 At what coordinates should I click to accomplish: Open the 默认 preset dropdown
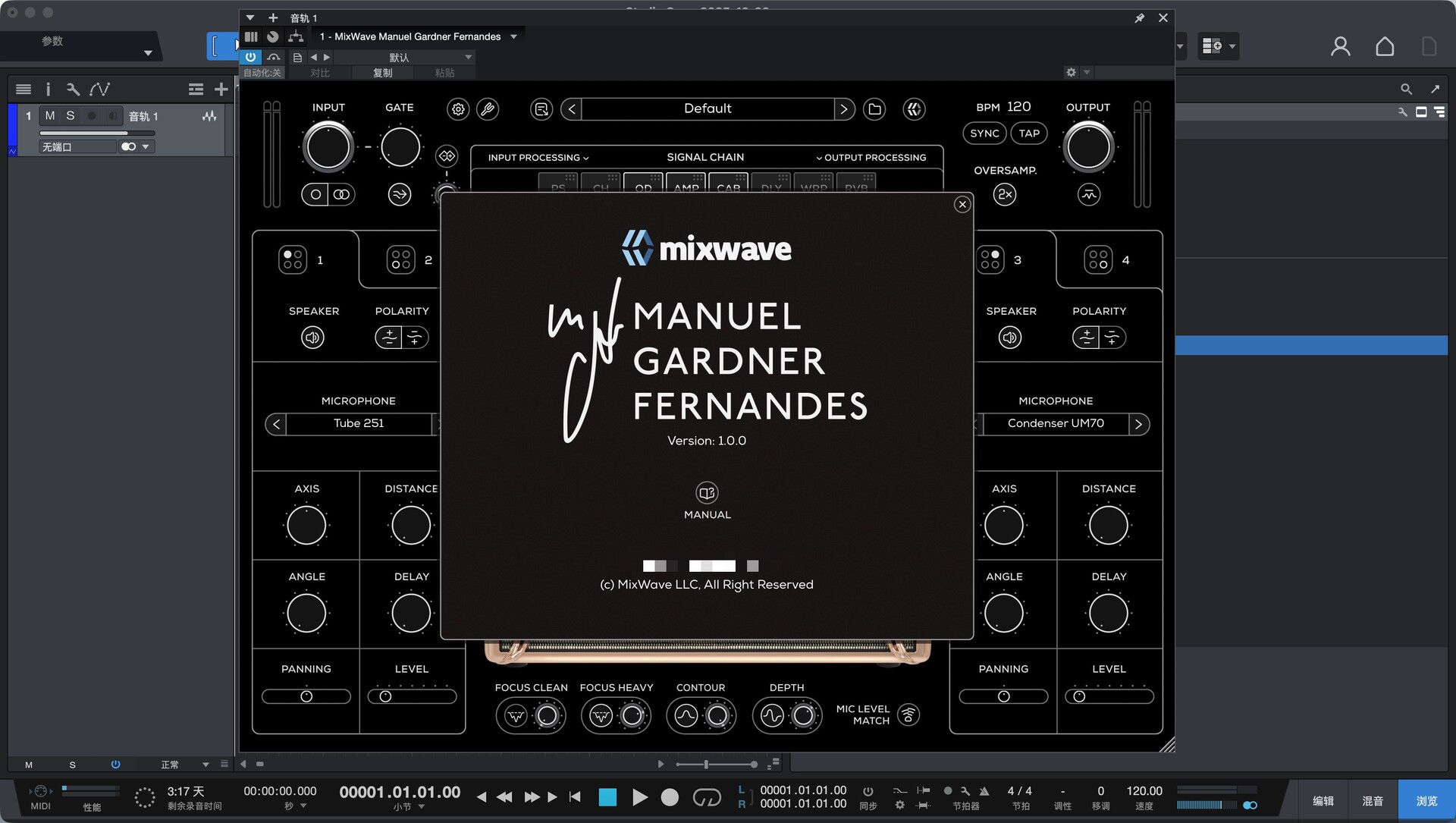click(x=403, y=58)
